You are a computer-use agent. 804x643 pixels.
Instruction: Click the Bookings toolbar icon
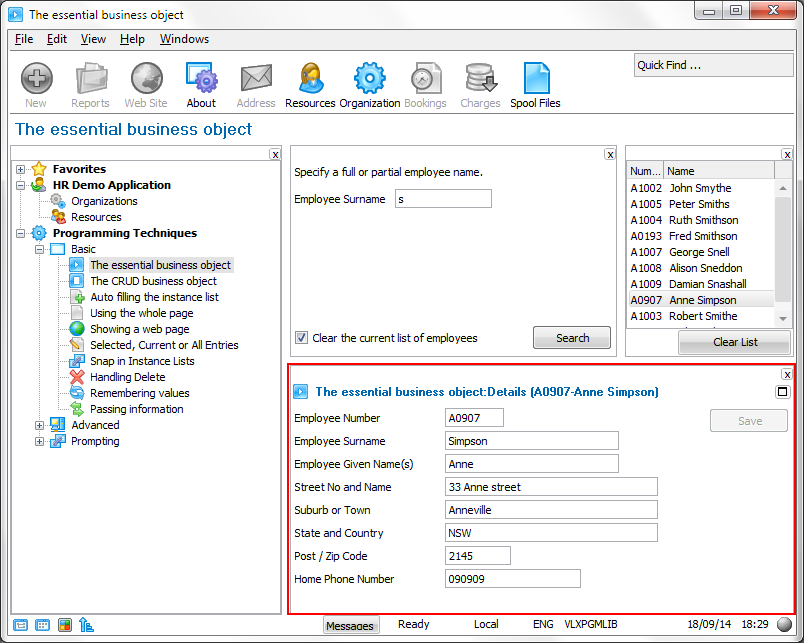[x=425, y=78]
